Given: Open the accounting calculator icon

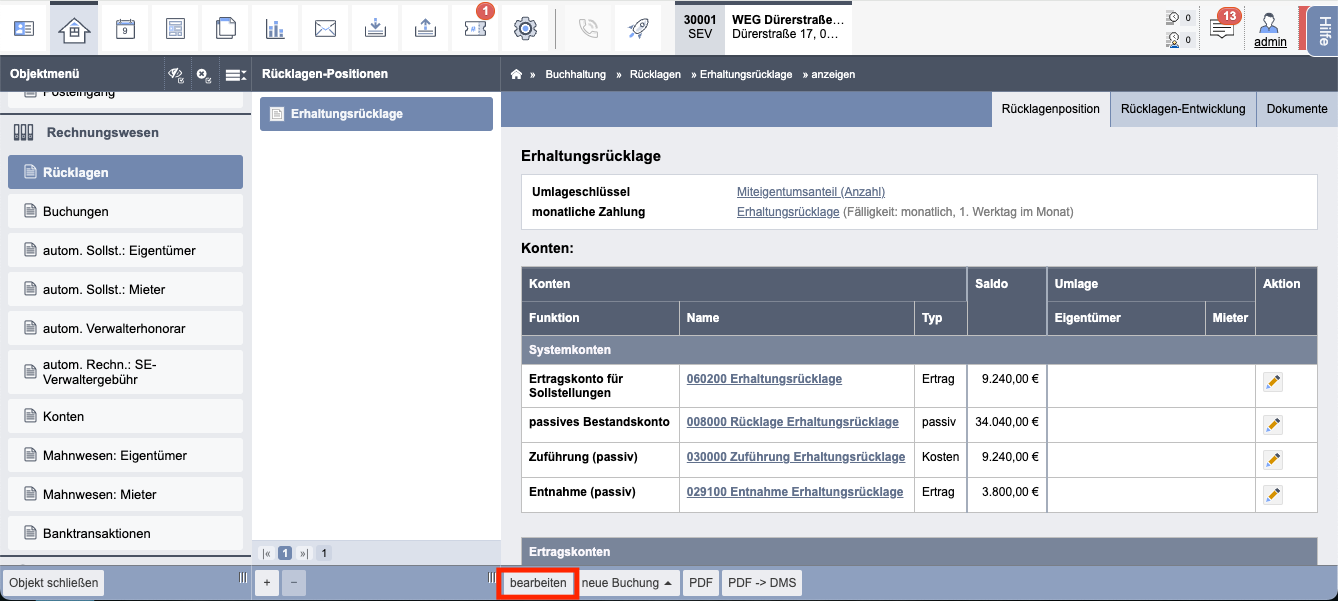Looking at the screenshot, I should point(175,28).
